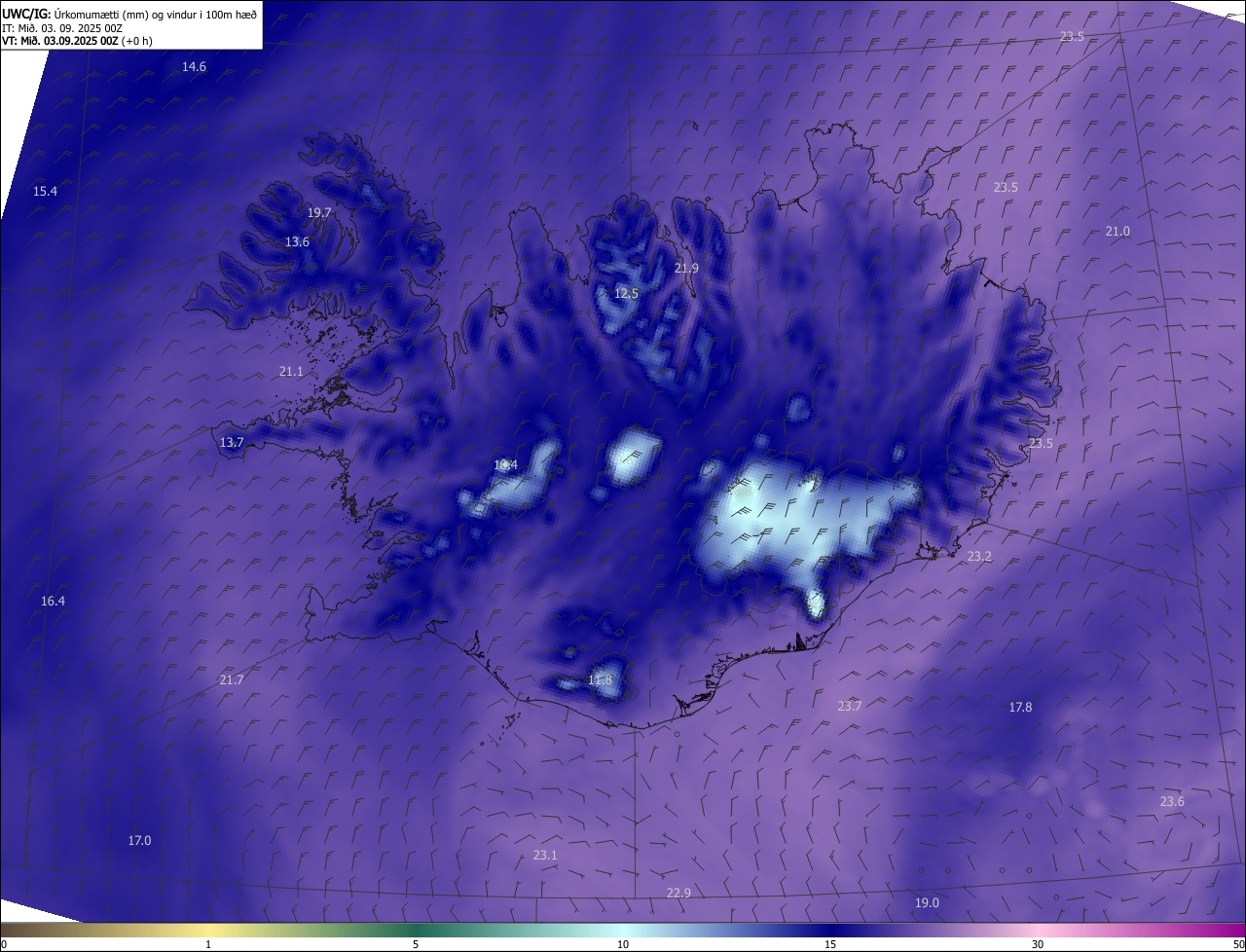Click the 23.6 value label
Image resolution: width=1246 pixels, height=952 pixels.
point(1172,802)
